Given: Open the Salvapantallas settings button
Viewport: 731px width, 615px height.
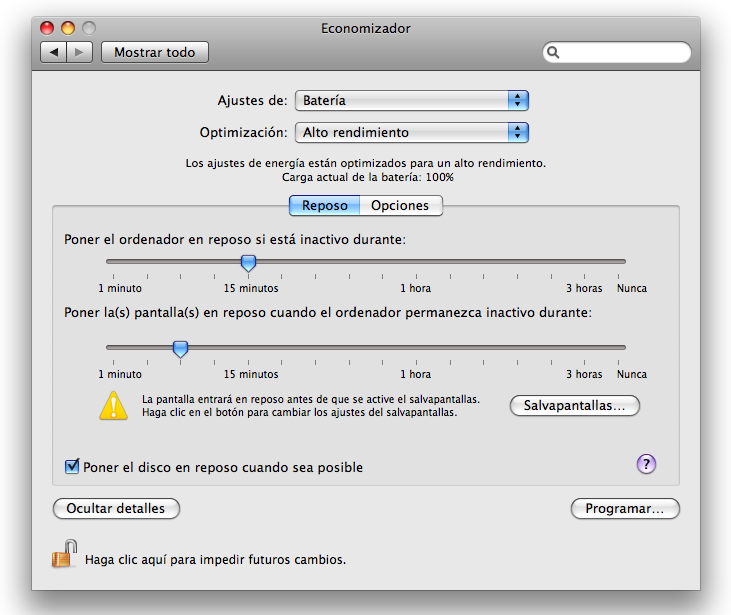Looking at the screenshot, I should (575, 406).
